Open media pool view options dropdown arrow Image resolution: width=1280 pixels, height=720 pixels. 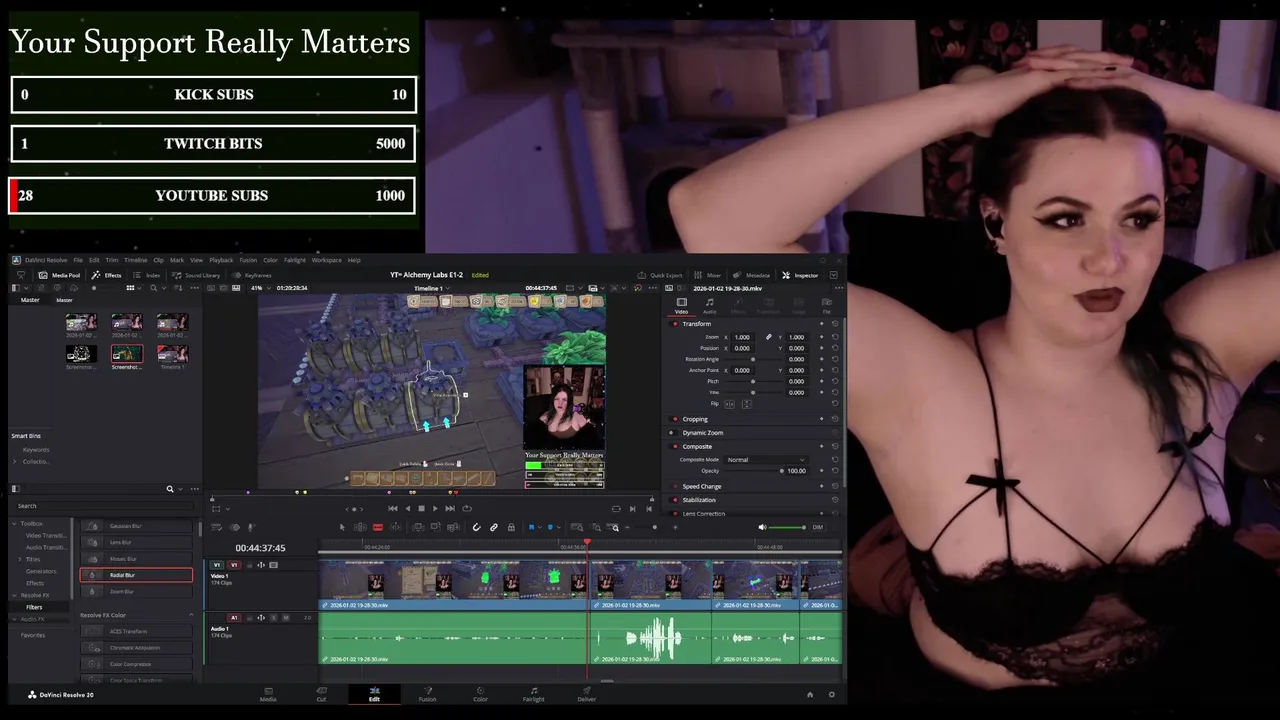(139, 288)
